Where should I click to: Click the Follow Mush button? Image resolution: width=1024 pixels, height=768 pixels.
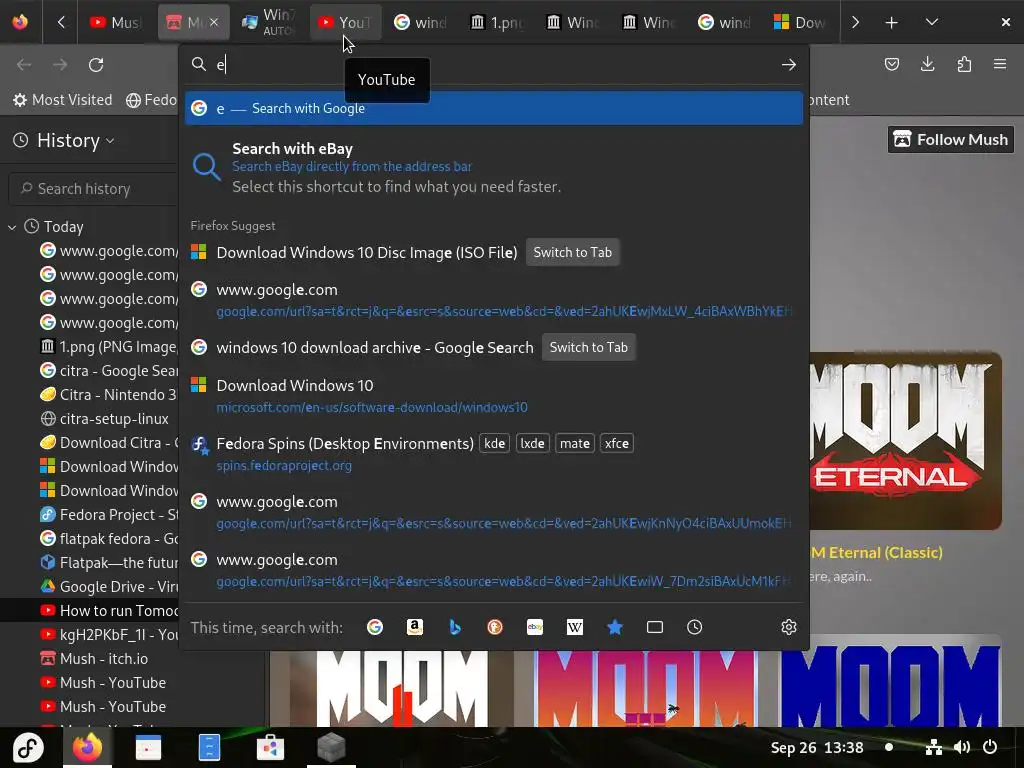pos(951,140)
